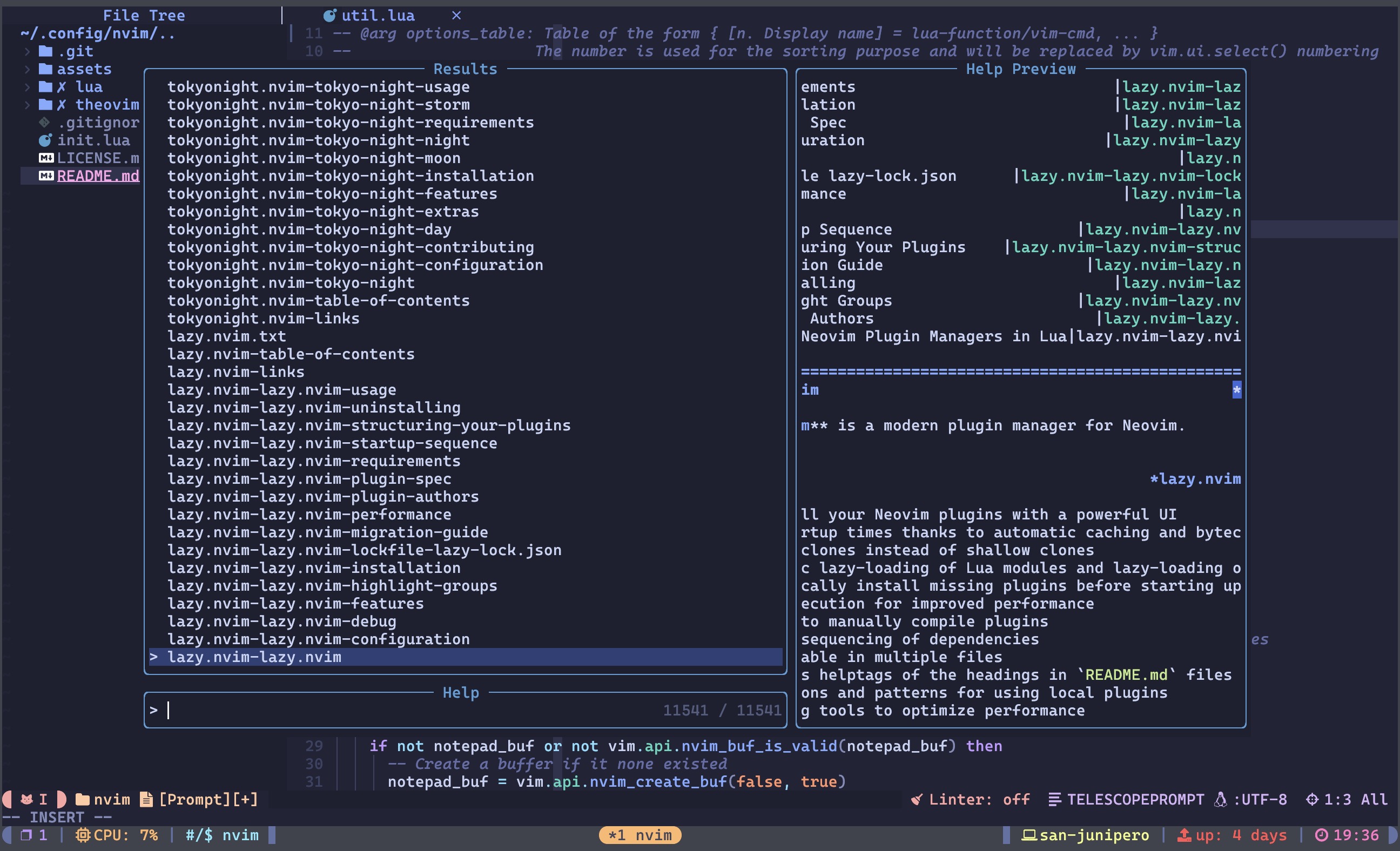The width and height of the screenshot is (1400, 851).
Task: Follow the lazy.nvim-lazy.nvim-lock tag link
Action: coord(1131,176)
